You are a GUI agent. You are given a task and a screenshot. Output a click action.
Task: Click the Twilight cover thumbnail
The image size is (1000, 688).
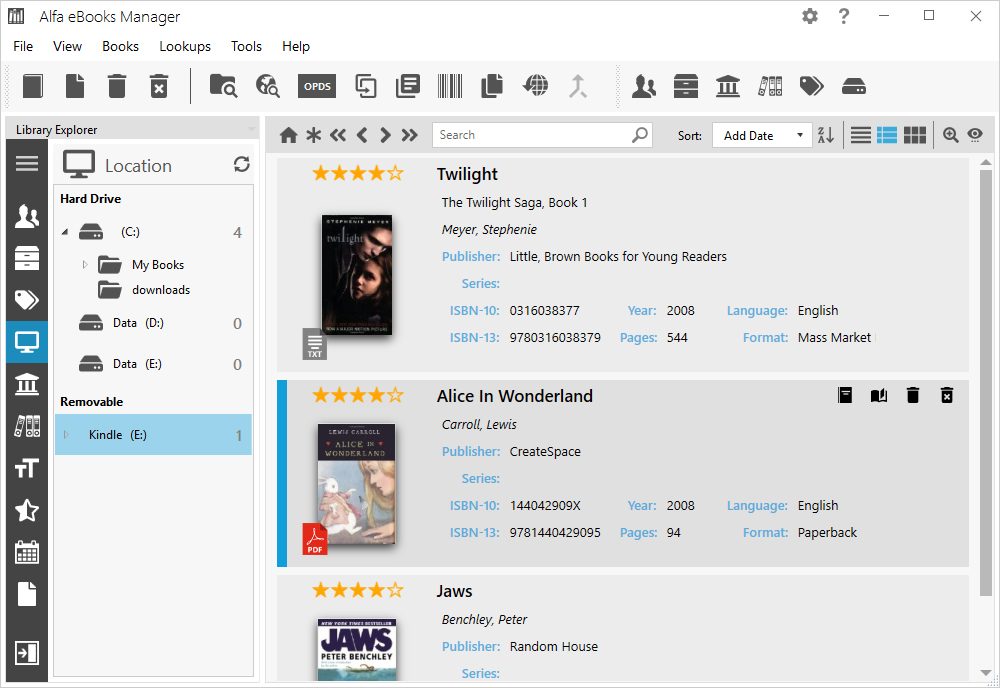pyautogui.click(x=357, y=275)
